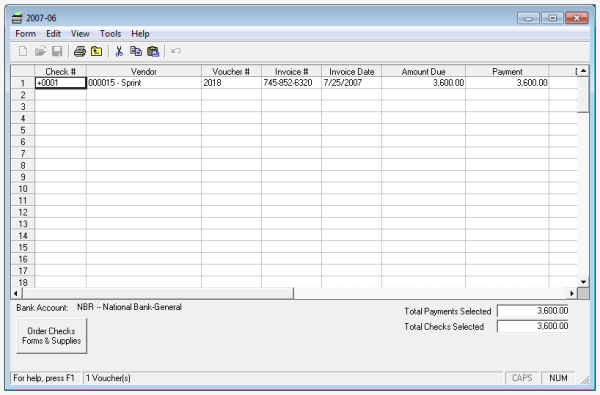600x395 pixels.
Task: Open the Form menu
Action: pos(25,34)
